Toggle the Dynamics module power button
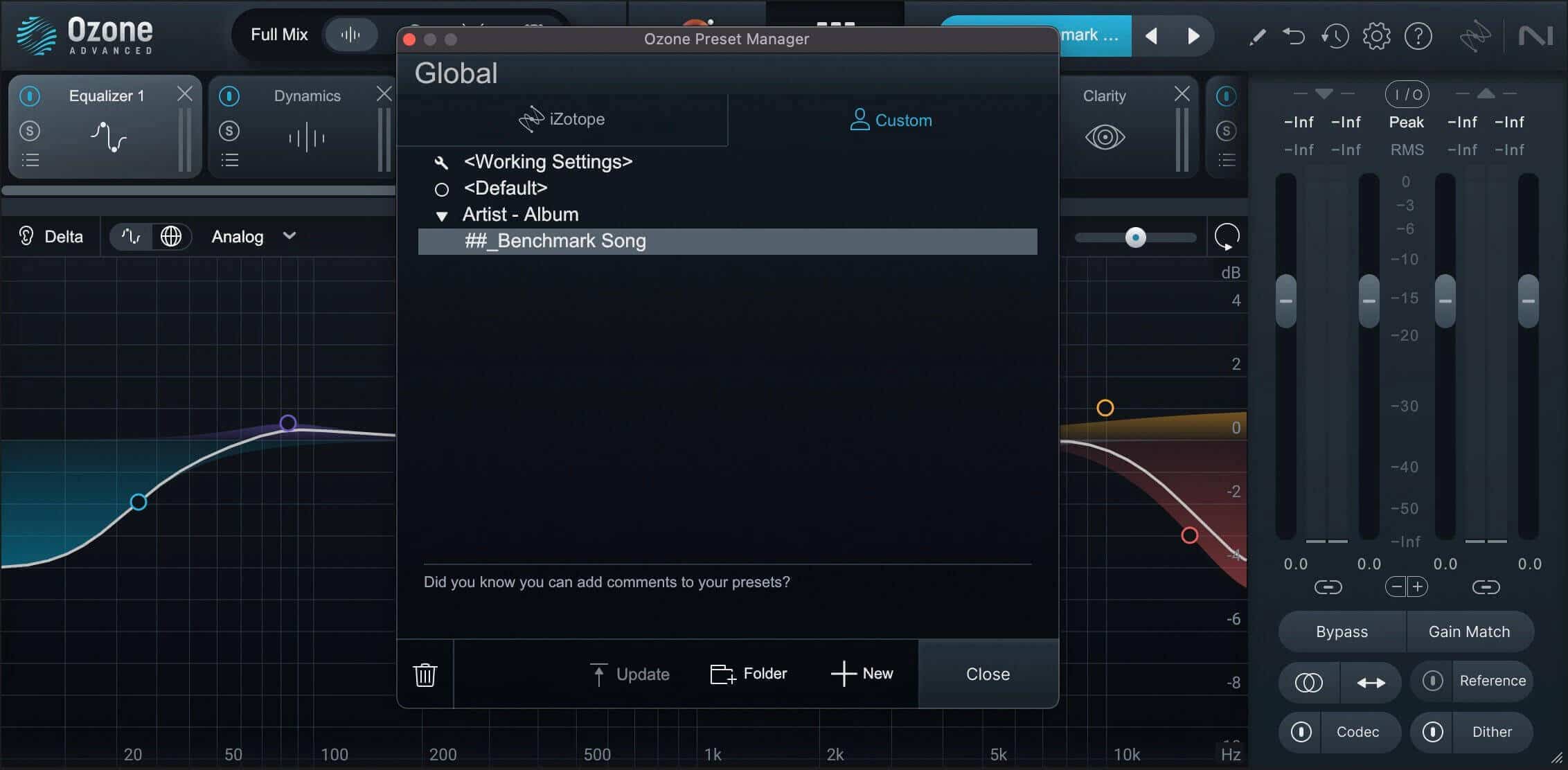This screenshot has height=770, width=1568. pyautogui.click(x=229, y=96)
